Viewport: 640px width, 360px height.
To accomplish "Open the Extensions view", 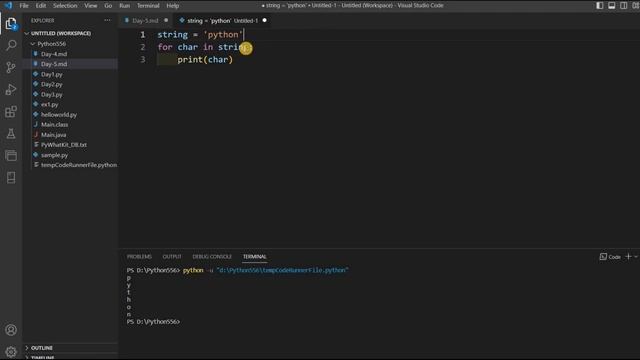I will (x=11, y=112).
